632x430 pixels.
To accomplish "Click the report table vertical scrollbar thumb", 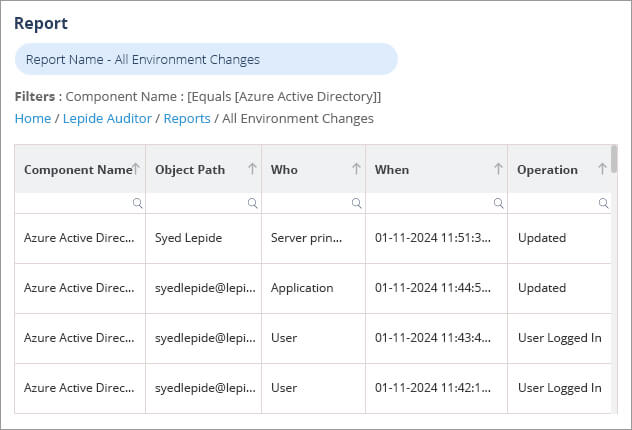I will pyautogui.click(x=614, y=159).
